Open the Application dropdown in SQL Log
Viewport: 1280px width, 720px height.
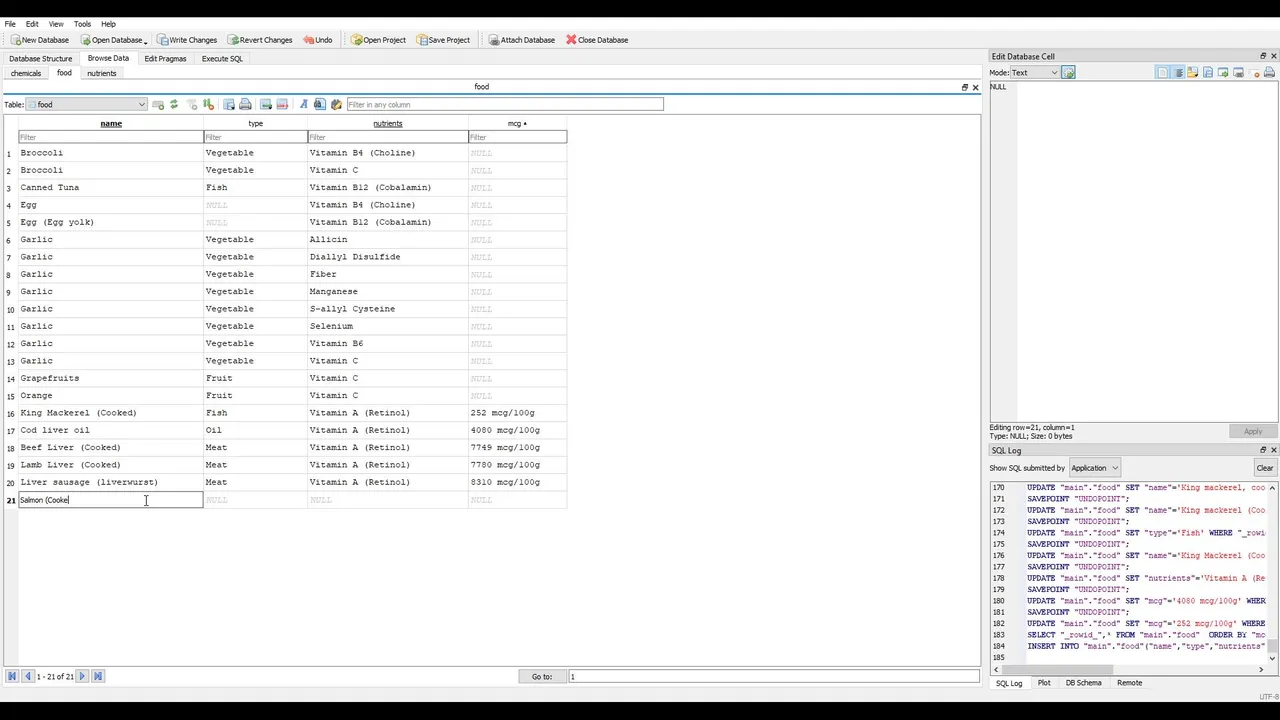[1094, 468]
